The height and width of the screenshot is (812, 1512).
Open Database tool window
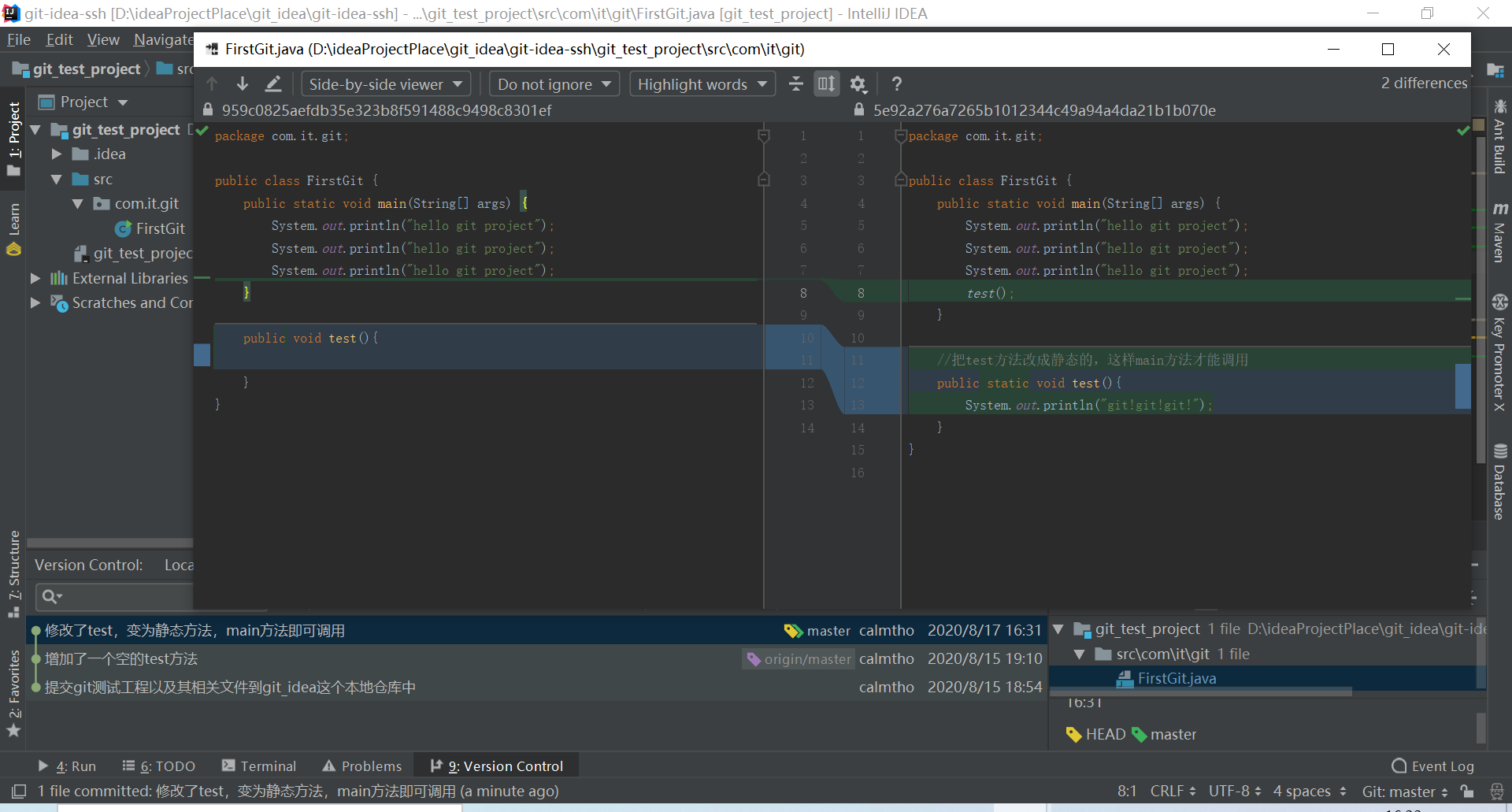pos(1499,481)
